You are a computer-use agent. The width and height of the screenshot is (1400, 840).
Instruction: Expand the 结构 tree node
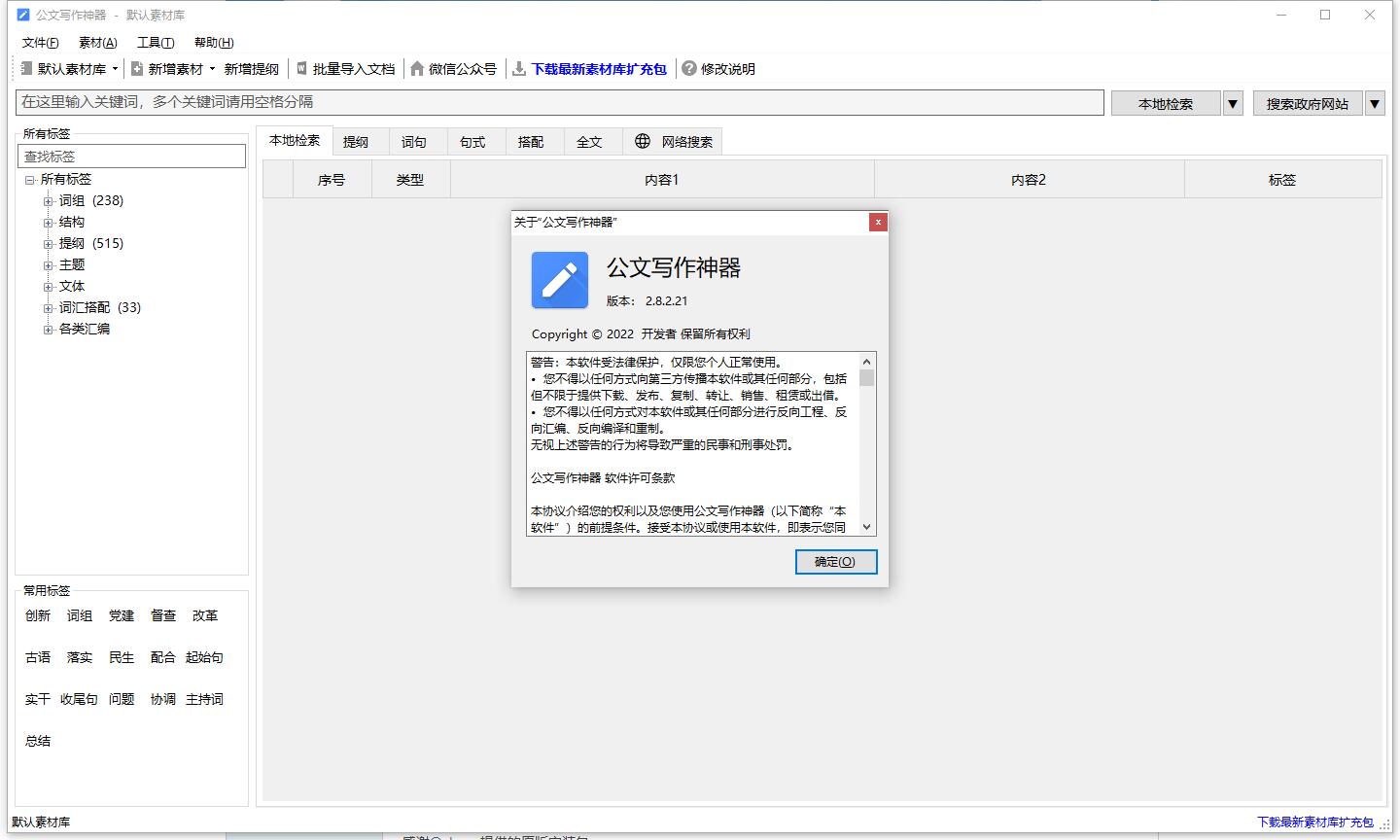(x=48, y=223)
